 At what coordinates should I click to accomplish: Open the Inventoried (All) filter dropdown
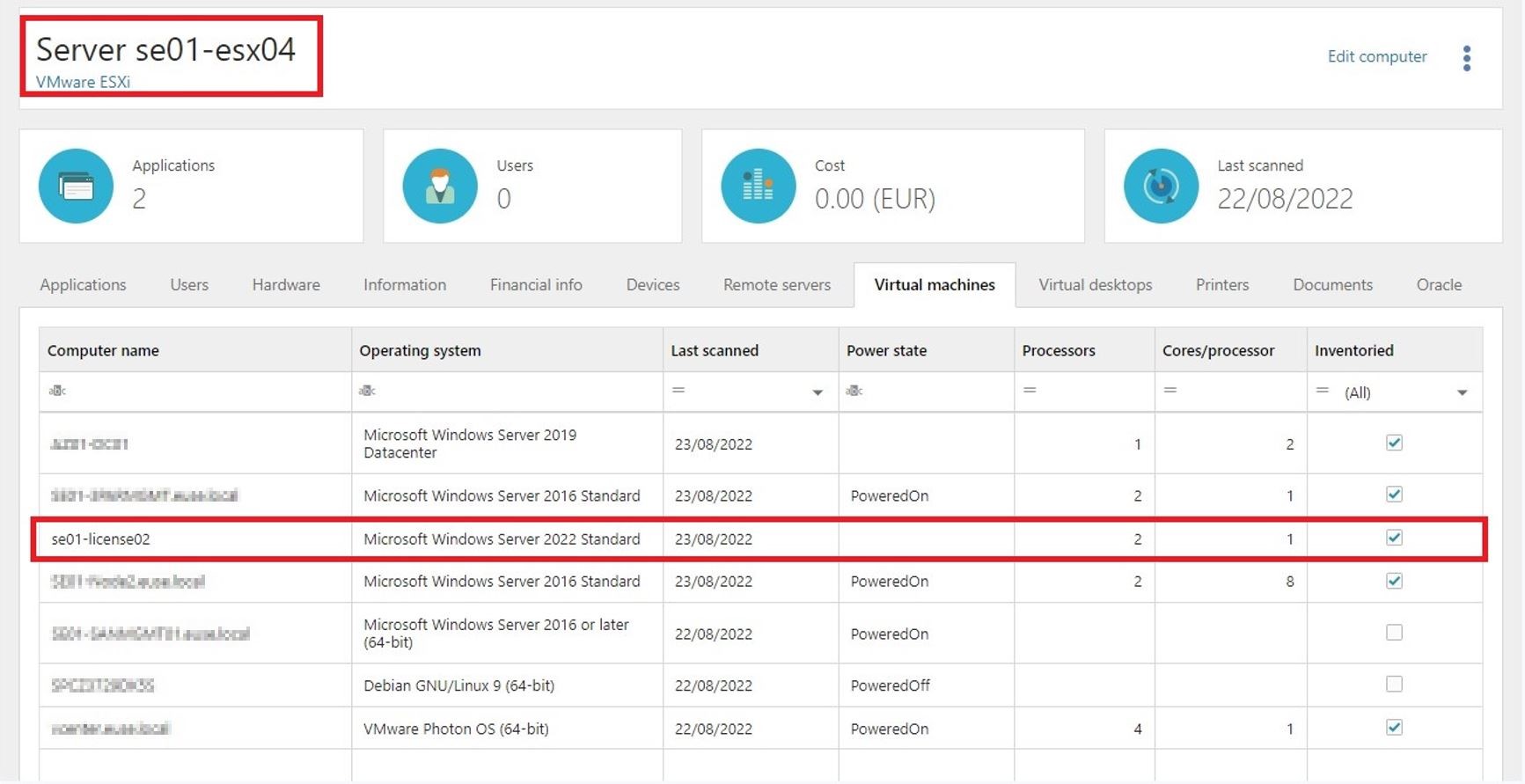click(1462, 392)
